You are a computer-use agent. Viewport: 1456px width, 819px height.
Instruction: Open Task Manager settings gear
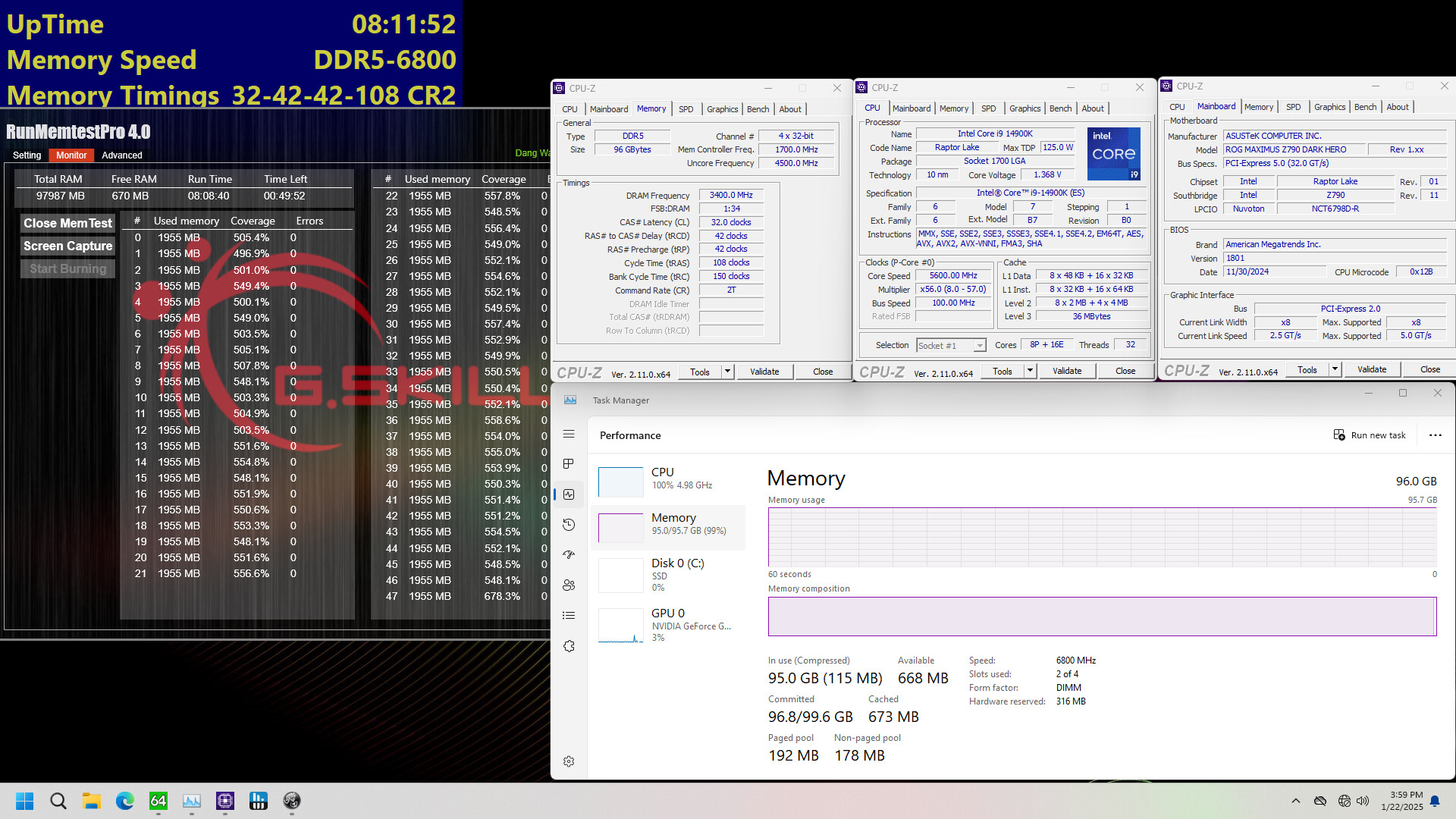pos(569,761)
